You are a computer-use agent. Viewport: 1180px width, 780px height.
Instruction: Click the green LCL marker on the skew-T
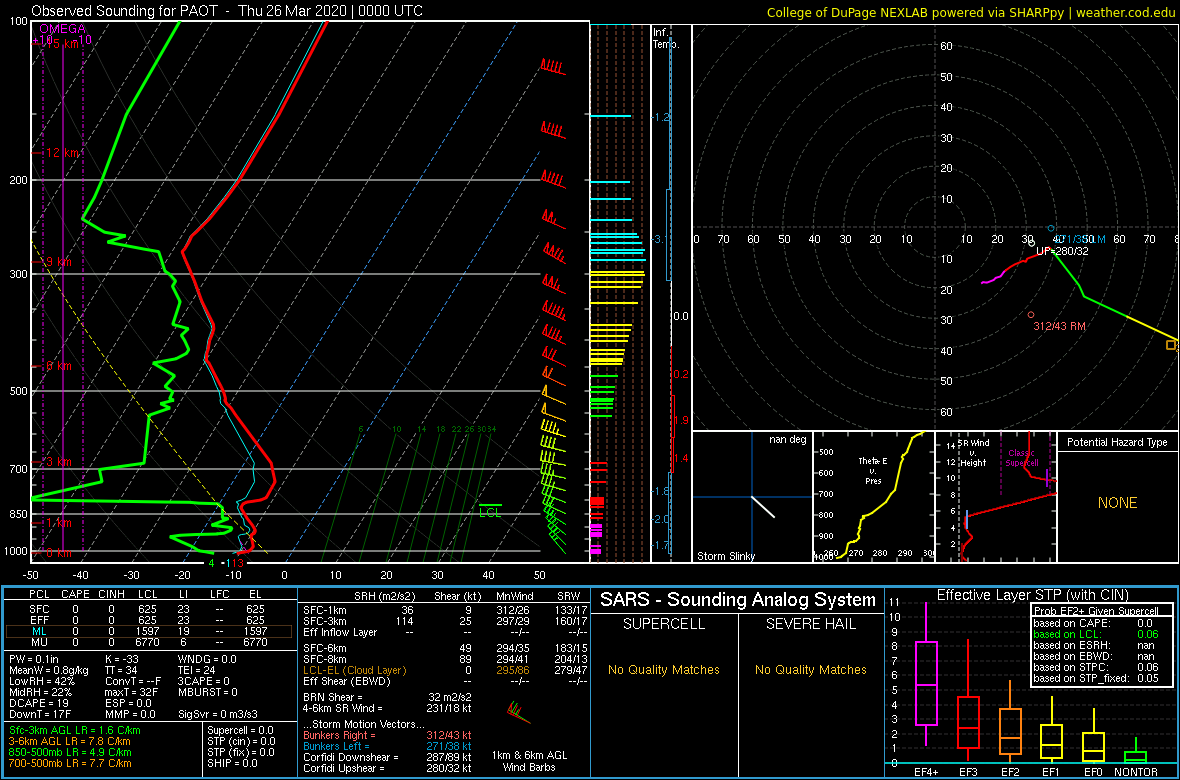tap(491, 509)
